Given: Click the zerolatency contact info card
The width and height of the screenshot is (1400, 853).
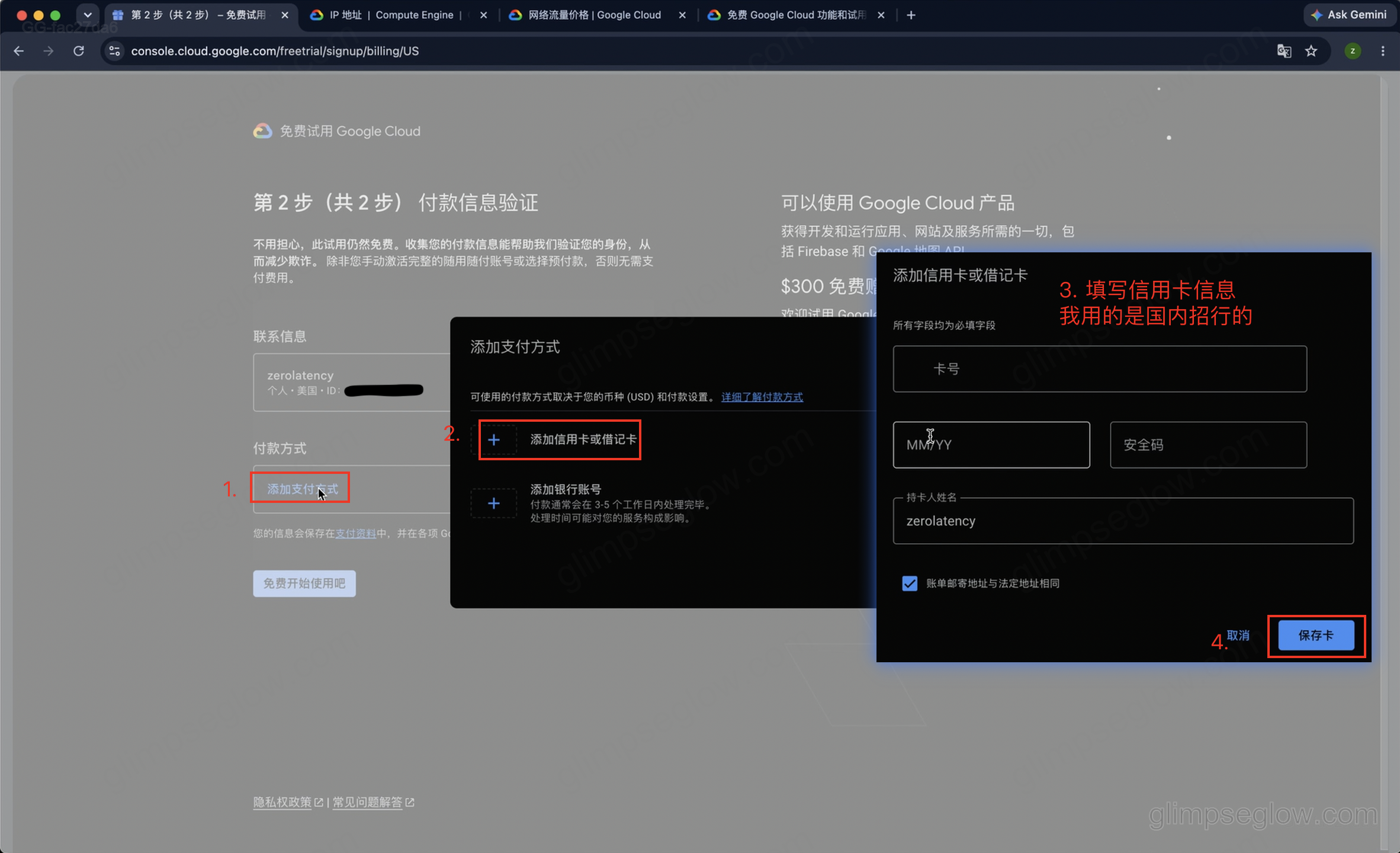Looking at the screenshot, I should coord(352,382).
